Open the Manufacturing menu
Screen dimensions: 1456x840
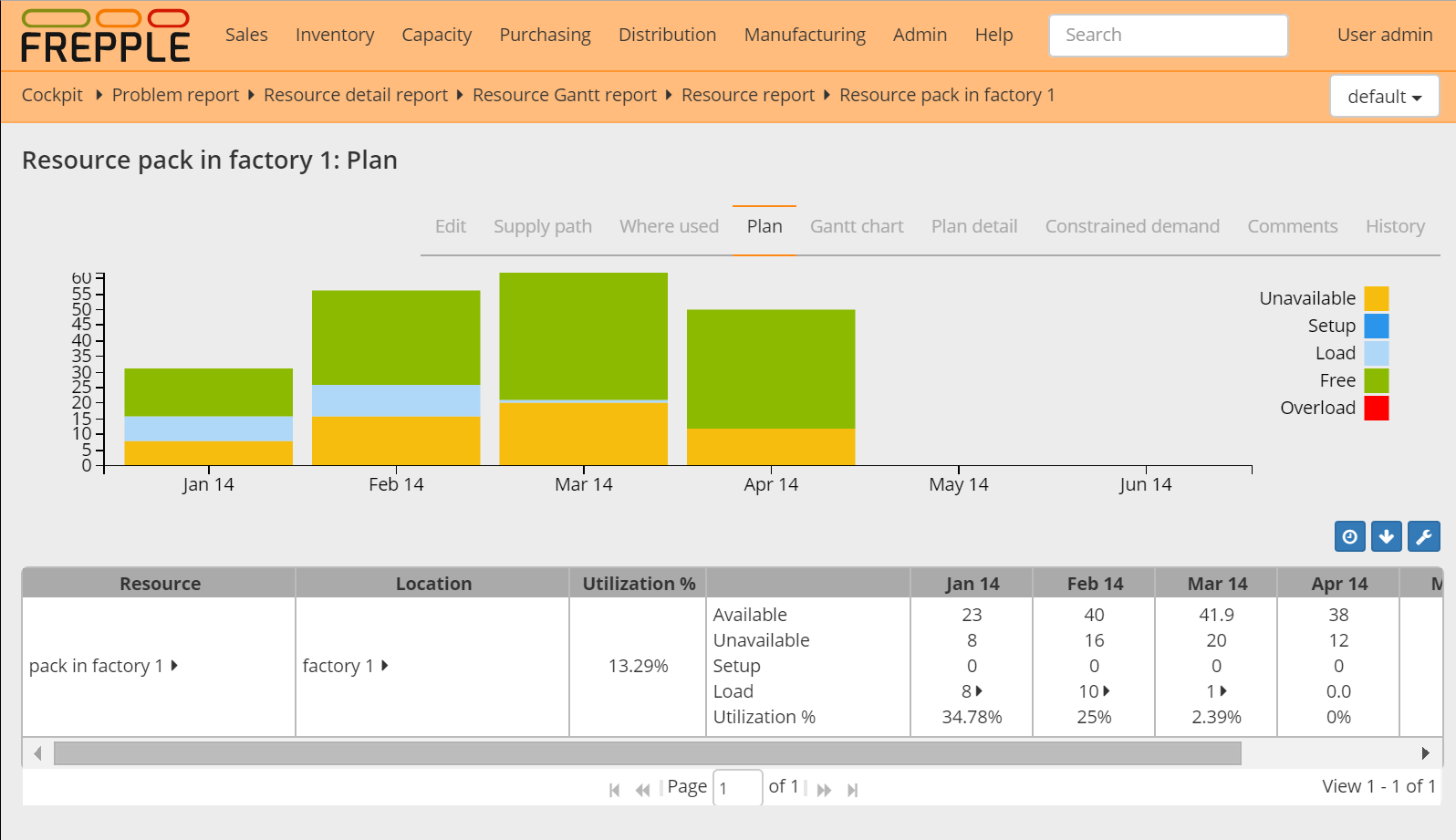tap(805, 35)
